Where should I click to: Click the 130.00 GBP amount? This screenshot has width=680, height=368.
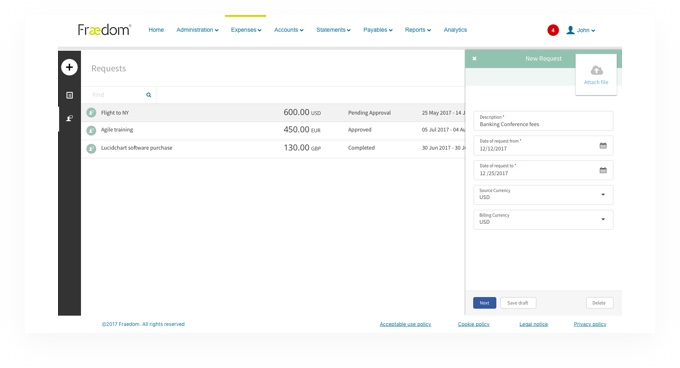302,148
